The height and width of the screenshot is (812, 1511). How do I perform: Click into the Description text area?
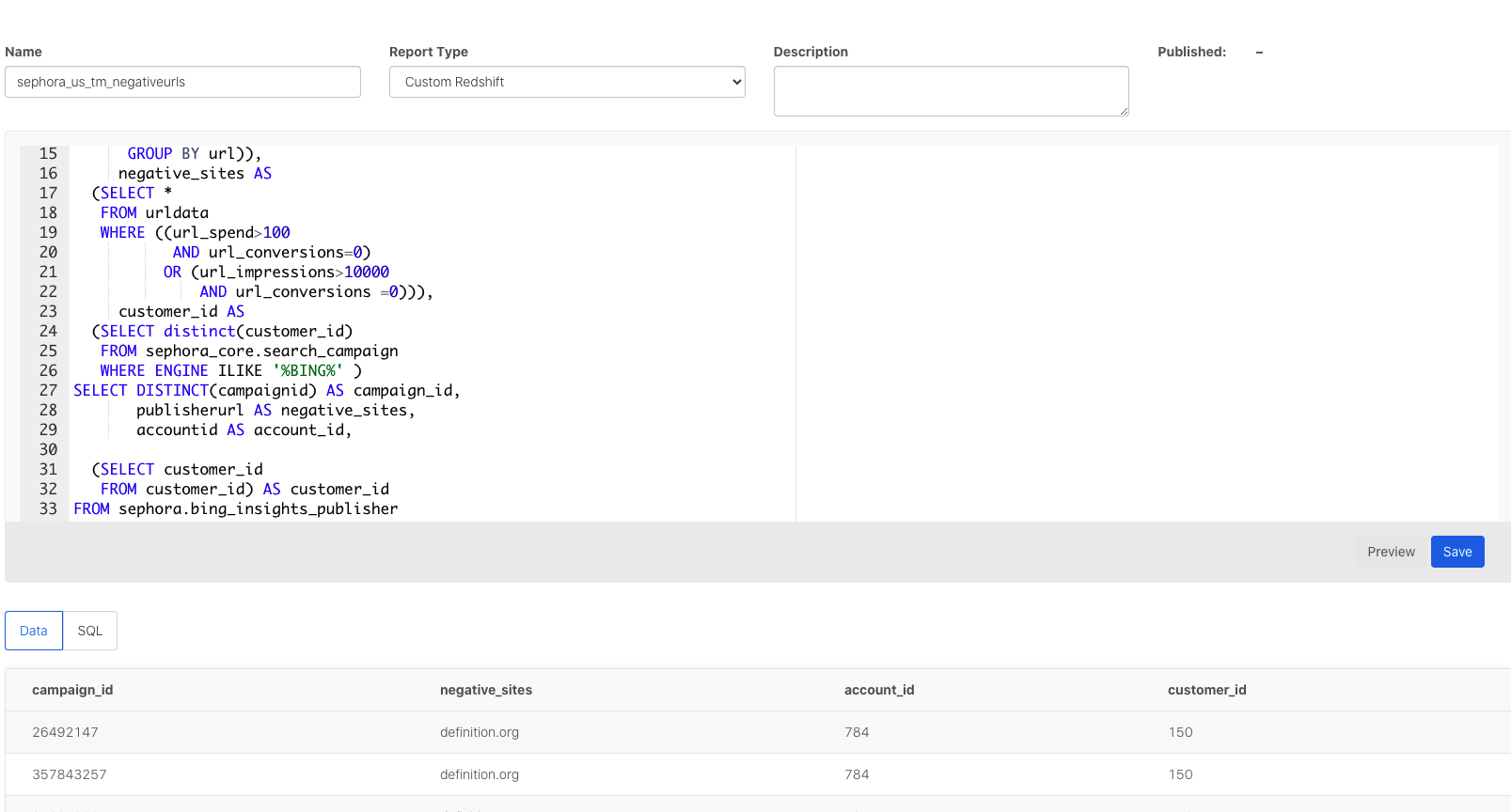tap(951, 91)
